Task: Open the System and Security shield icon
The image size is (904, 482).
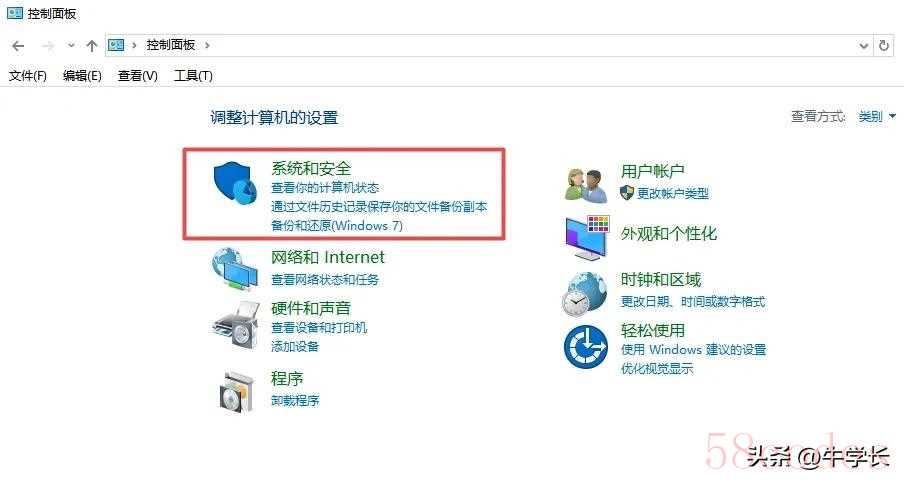Action: (235, 183)
